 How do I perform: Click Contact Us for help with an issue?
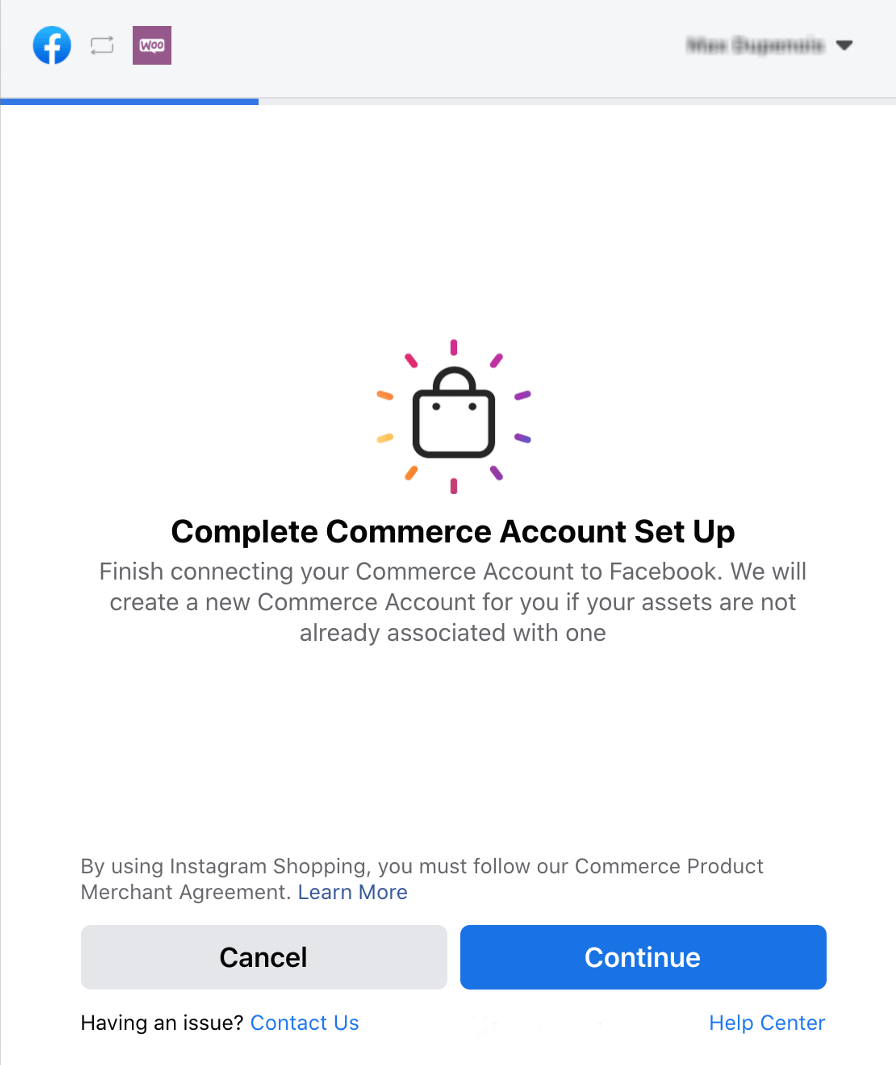click(304, 1023)
